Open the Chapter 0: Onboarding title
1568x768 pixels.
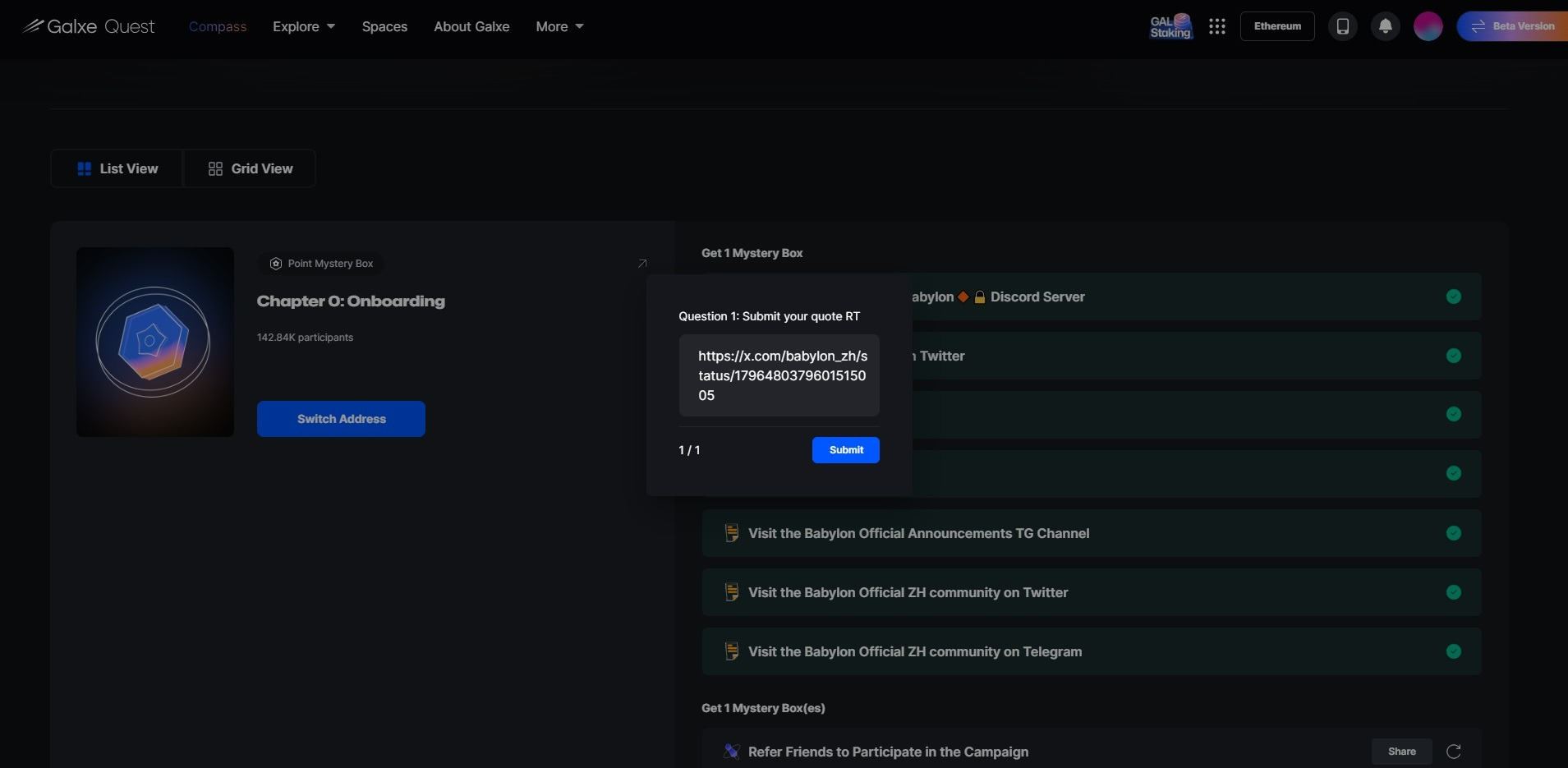(x=351, y=301)
